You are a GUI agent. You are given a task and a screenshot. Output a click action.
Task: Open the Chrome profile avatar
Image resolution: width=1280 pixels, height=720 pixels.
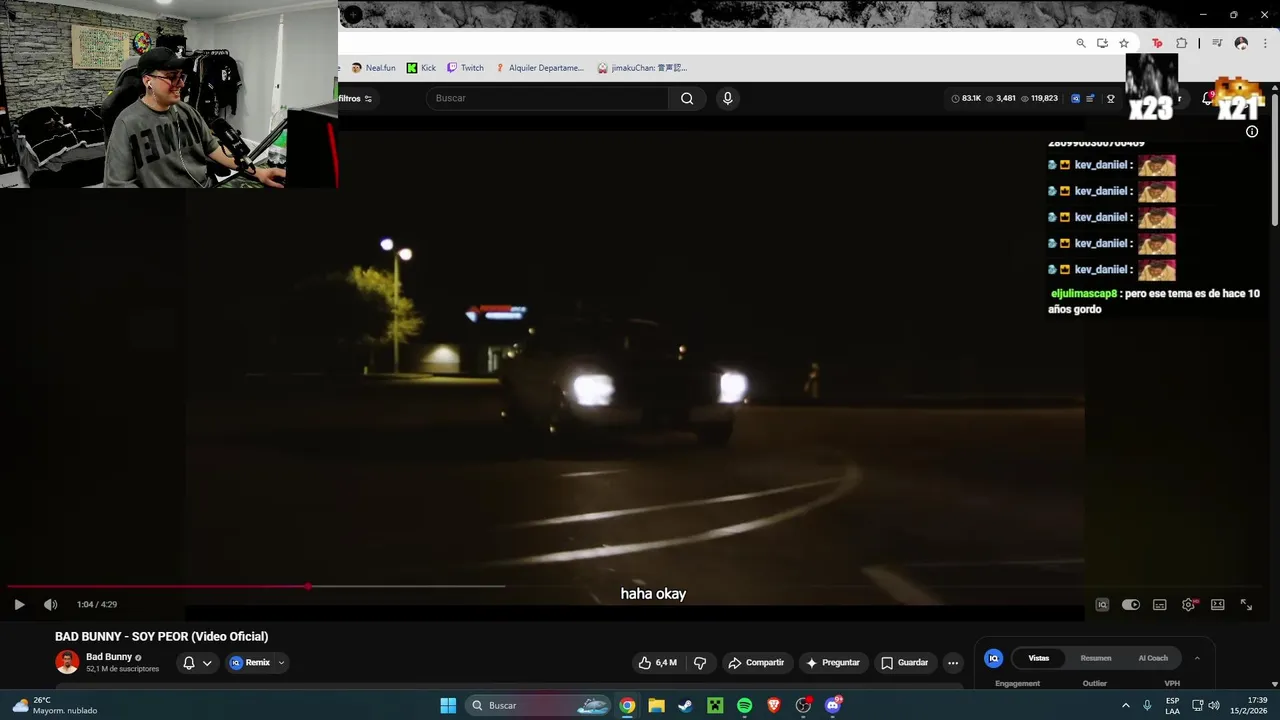[1241, 43]
